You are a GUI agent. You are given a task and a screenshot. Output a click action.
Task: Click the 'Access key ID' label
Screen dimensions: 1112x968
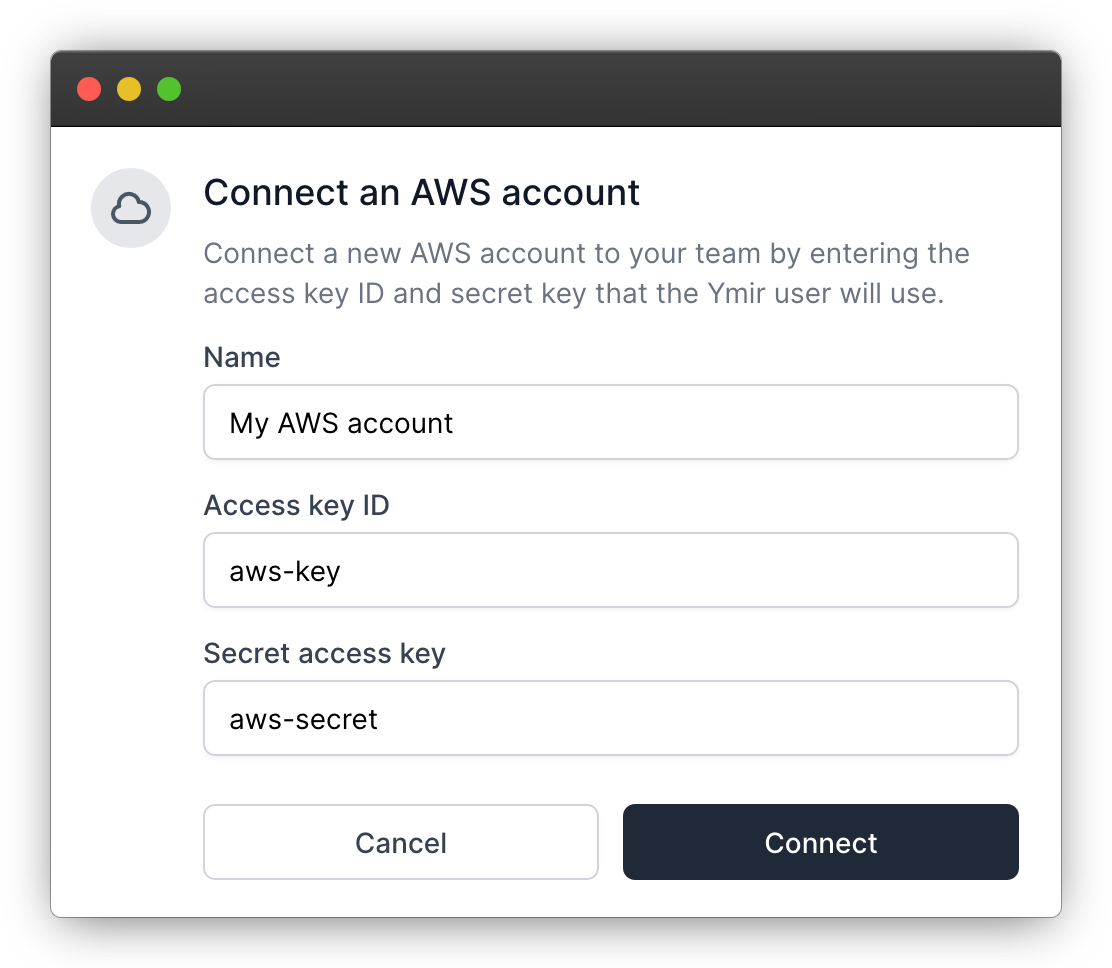point(296,505)
